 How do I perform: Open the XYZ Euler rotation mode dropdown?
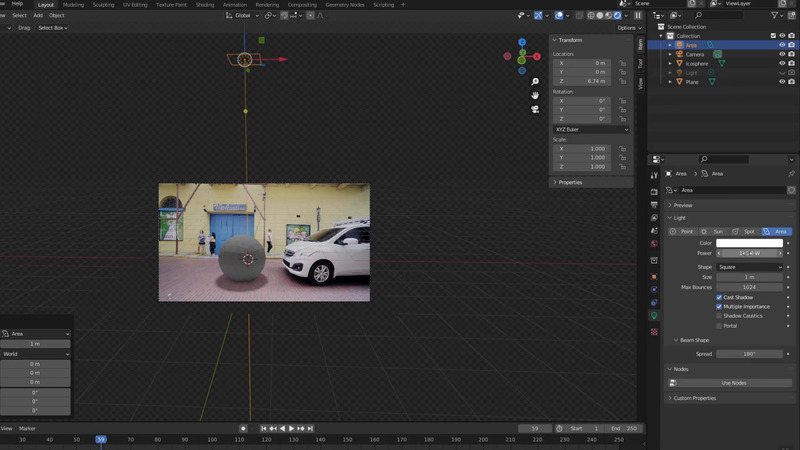tap(592, 129)
